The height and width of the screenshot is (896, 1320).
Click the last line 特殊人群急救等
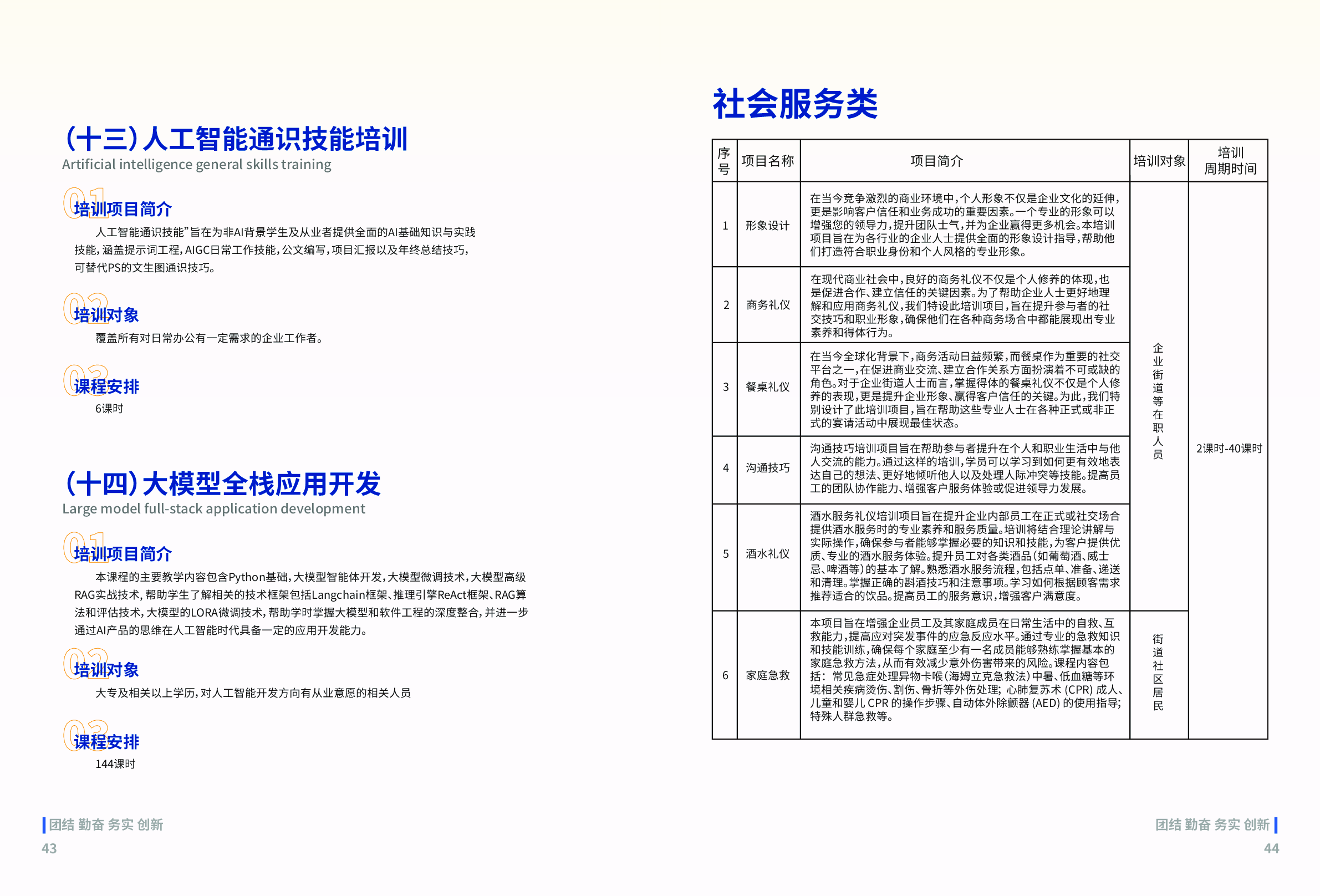(x=852, y=716)
